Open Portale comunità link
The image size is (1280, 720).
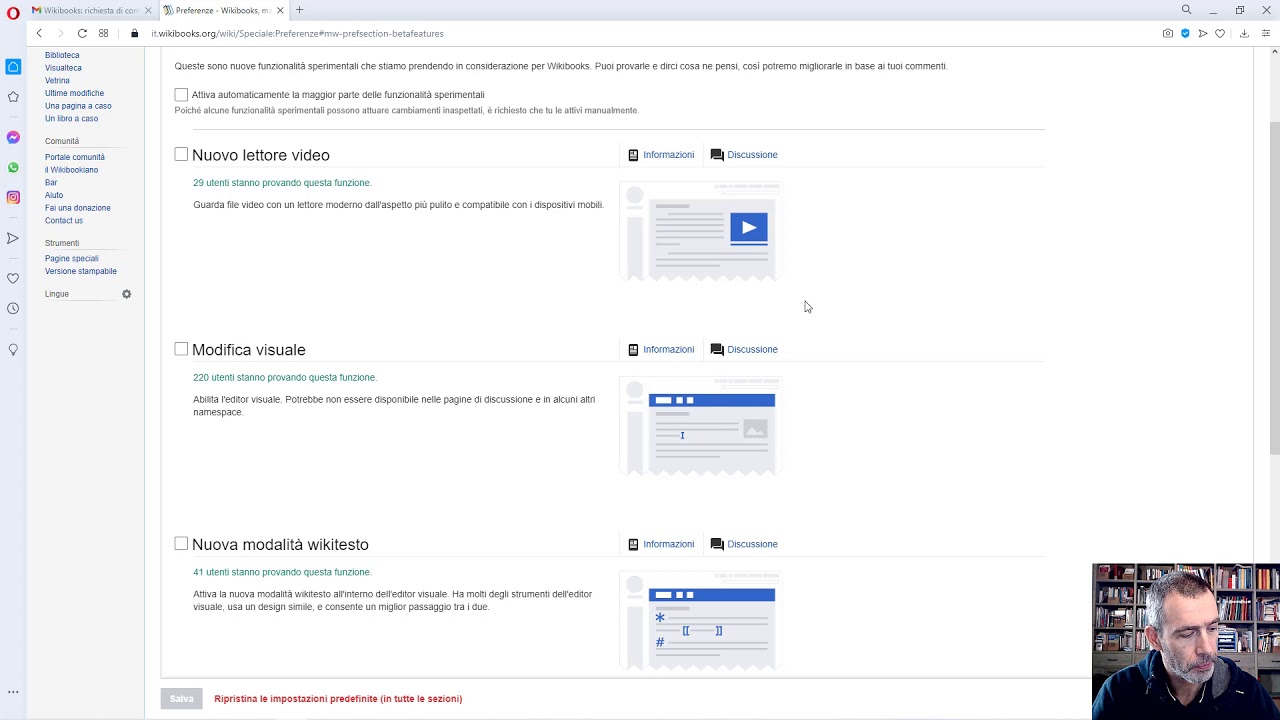click(74, 157)
